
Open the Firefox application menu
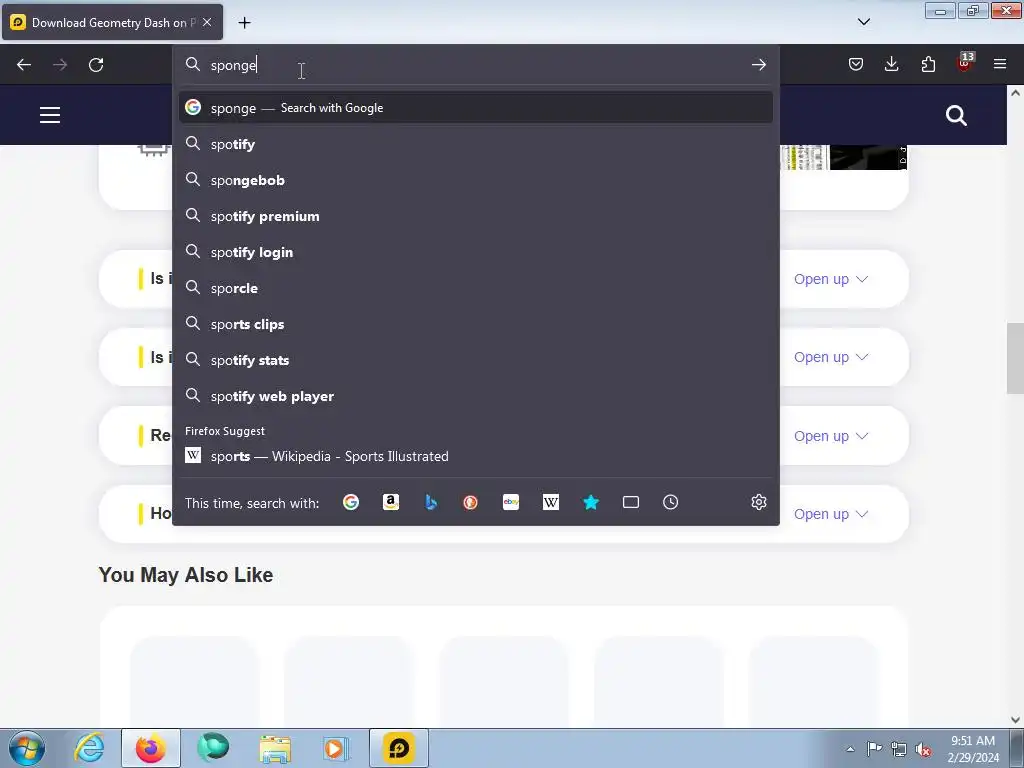pos(1000,64)
